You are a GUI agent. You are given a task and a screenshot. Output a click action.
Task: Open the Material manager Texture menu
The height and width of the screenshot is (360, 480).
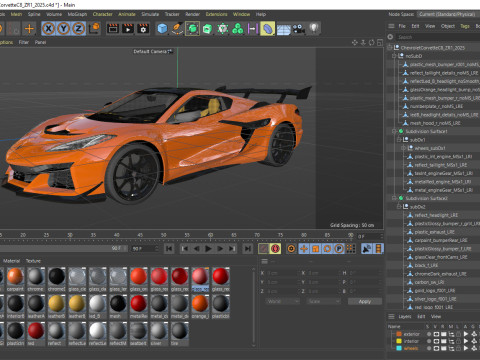(x=33, y=261)
